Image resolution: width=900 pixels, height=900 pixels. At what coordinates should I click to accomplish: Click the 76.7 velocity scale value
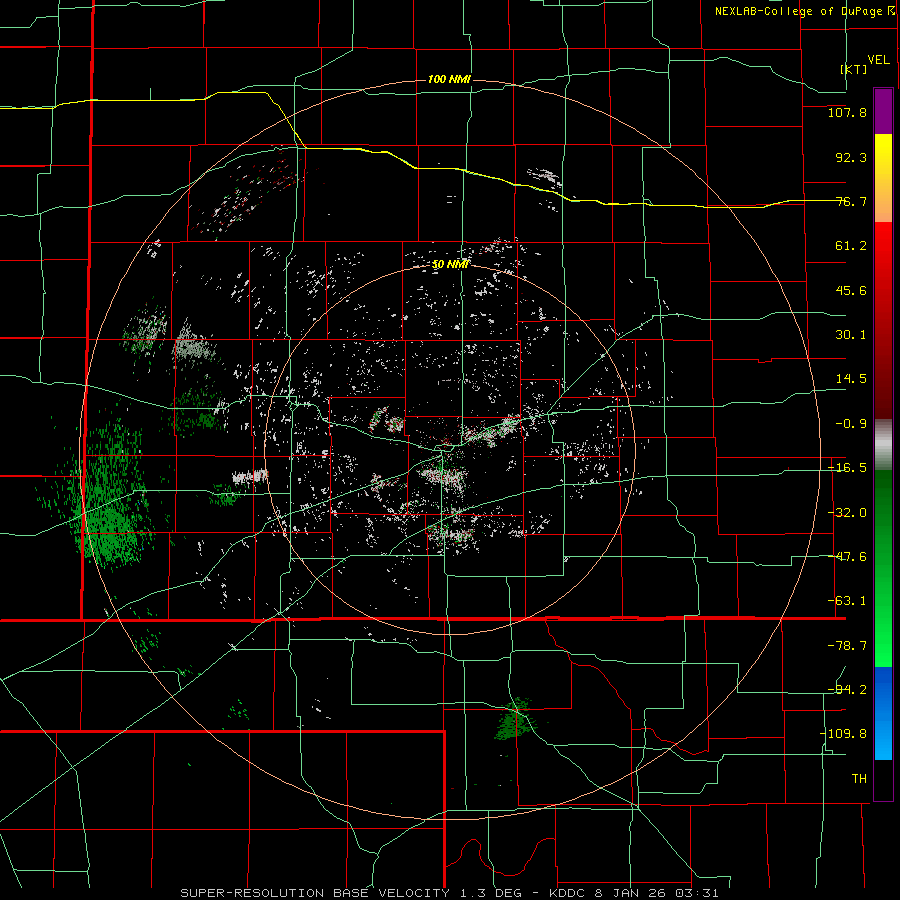851,201
